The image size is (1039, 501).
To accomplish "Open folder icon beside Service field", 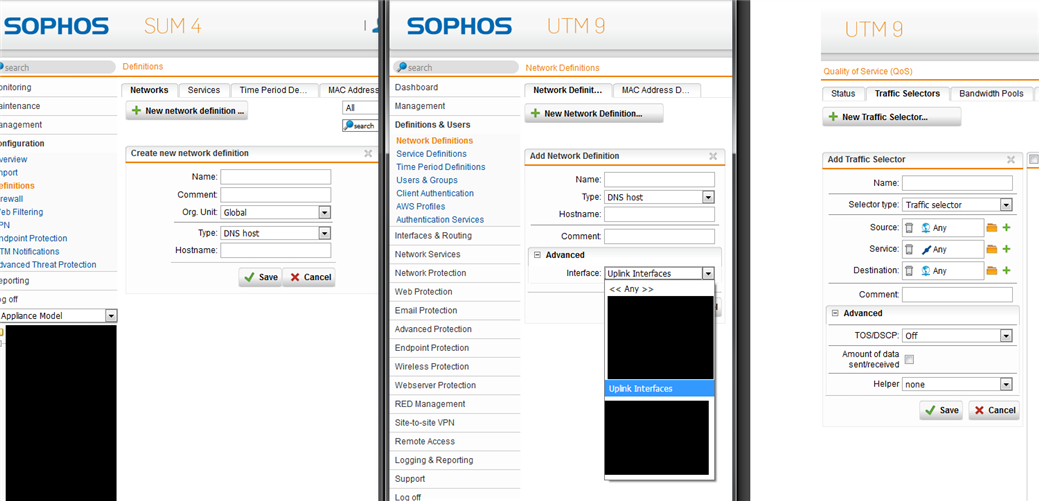I will (991, 249).
